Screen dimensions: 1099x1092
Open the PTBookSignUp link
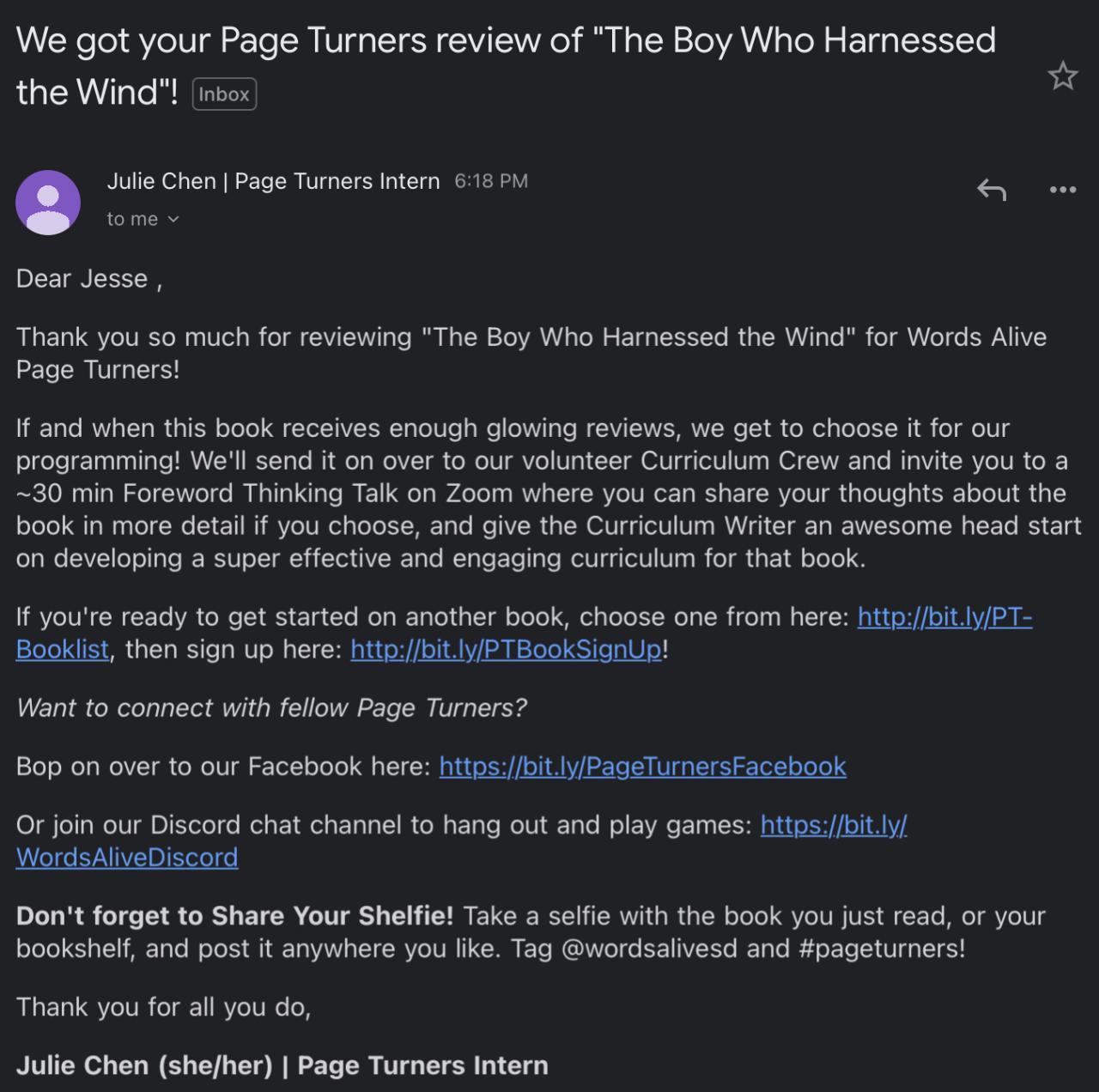click(507, 649)
